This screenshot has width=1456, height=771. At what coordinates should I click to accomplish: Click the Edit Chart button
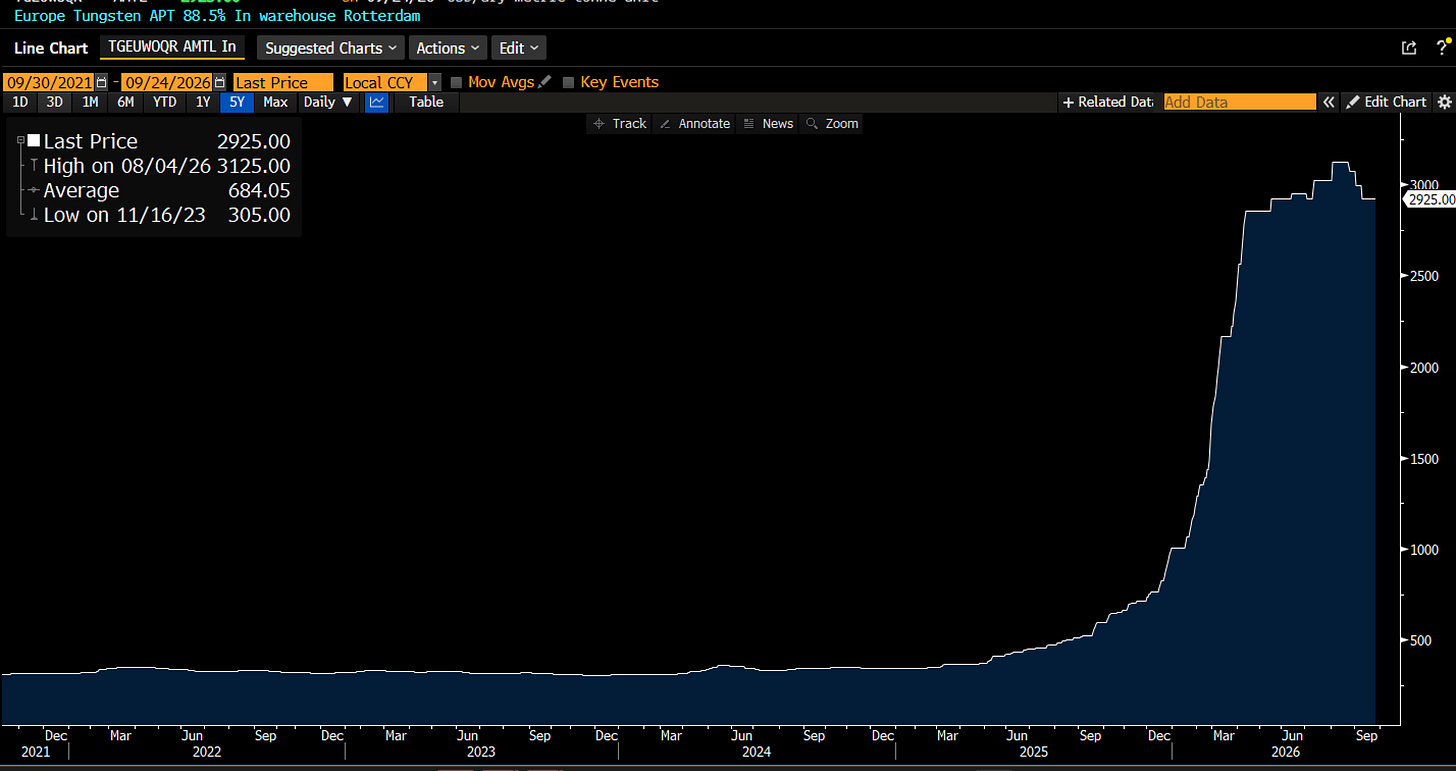pos(1387,102)
